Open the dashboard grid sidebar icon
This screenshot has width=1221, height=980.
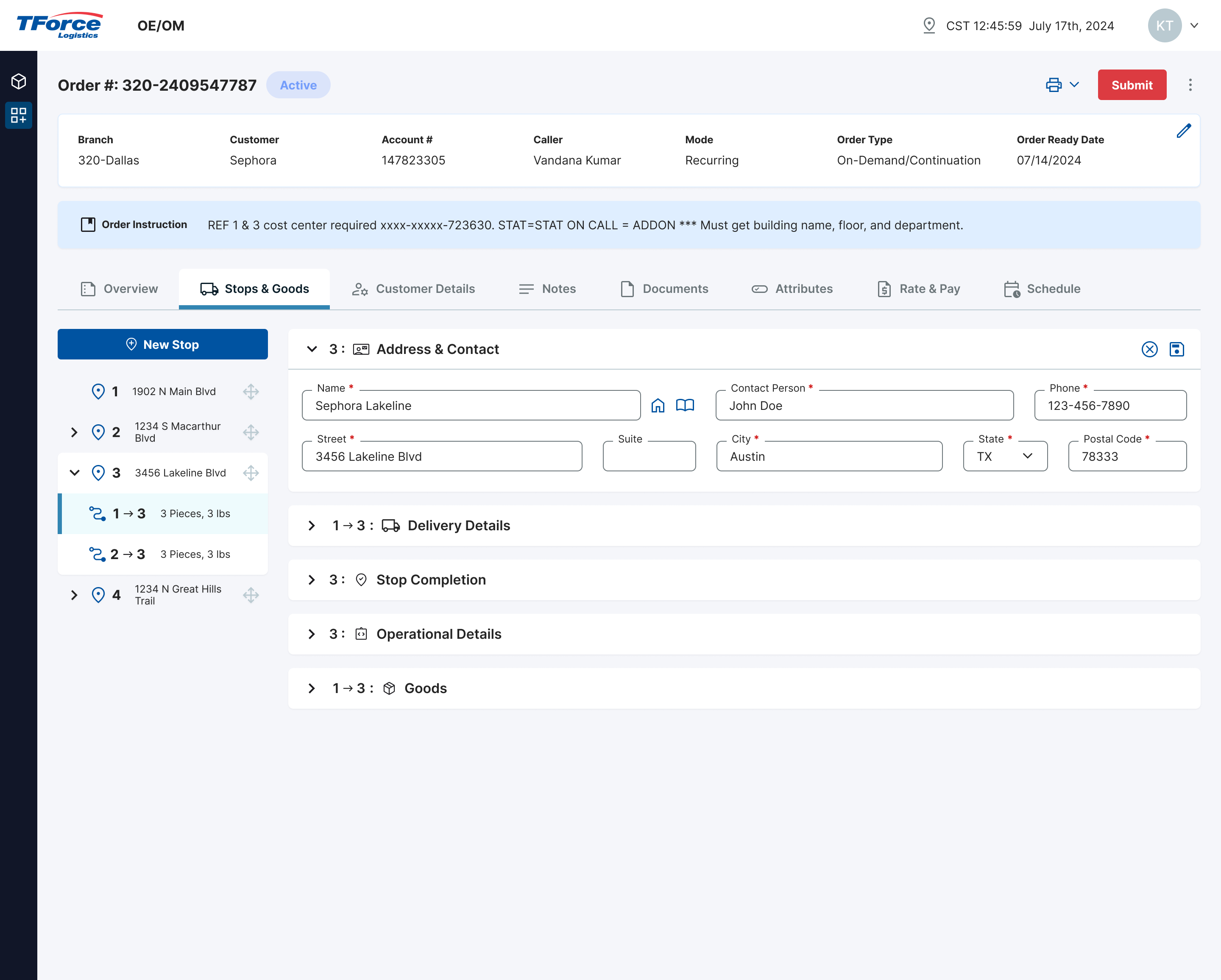pyautogui.click(x=19, y=115)
